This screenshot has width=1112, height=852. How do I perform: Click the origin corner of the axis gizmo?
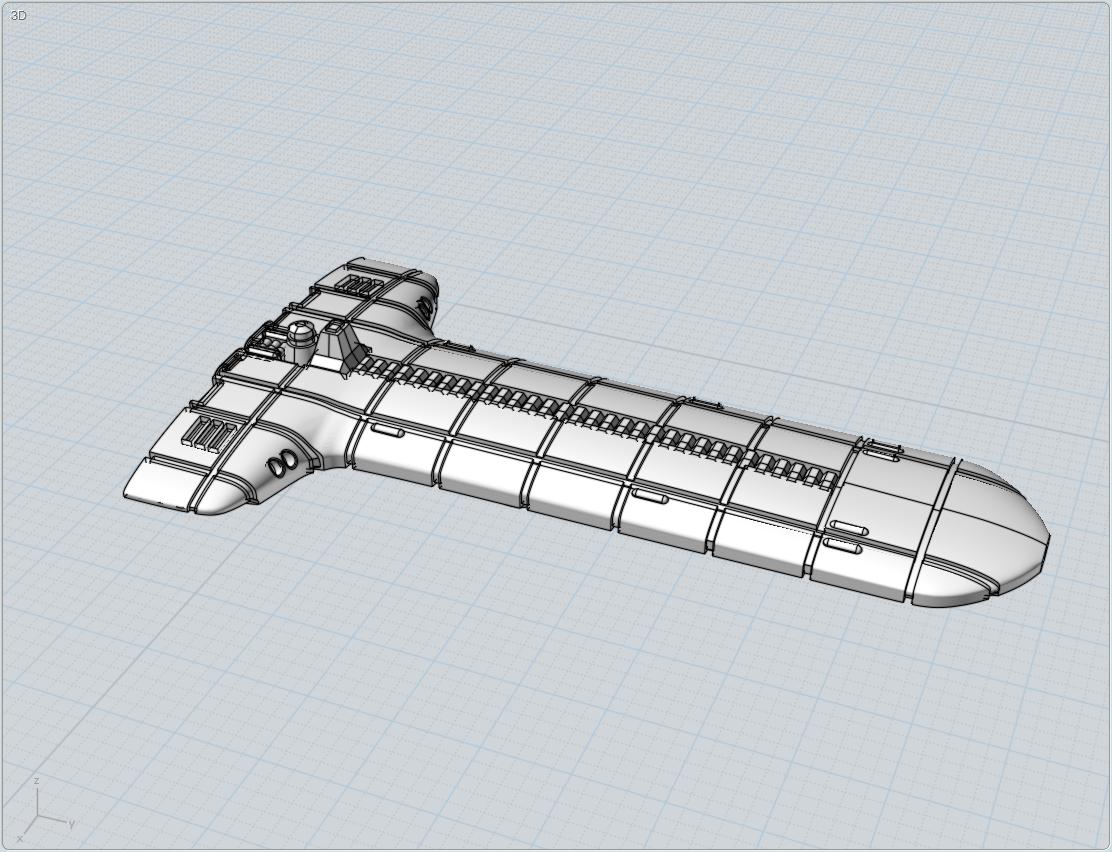pos(38,816)
